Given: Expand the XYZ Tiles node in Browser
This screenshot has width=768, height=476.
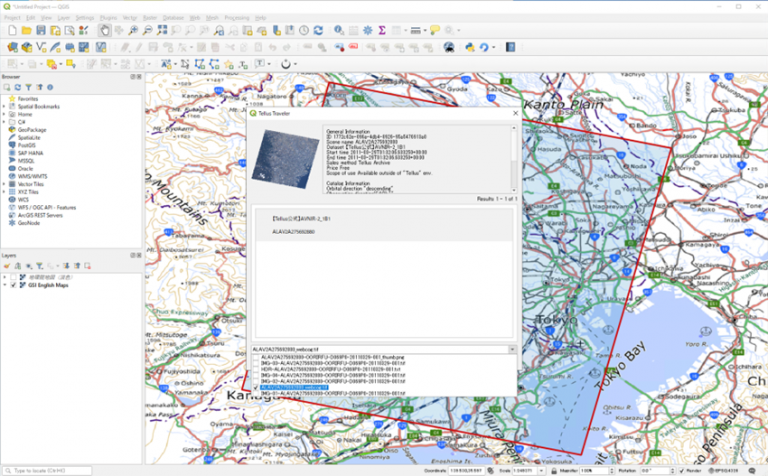Looking at the screenshot, I should pyautogui.click(x=4, y=192).
